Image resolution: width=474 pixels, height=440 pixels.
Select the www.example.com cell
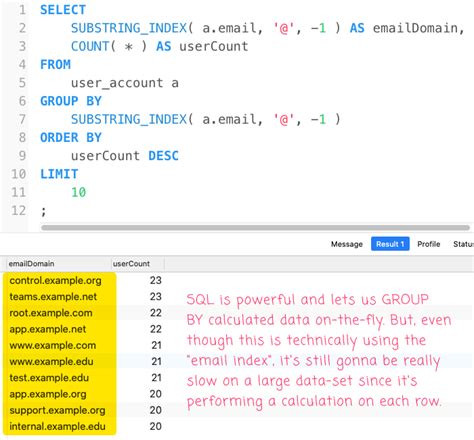(x=53, y=345)
